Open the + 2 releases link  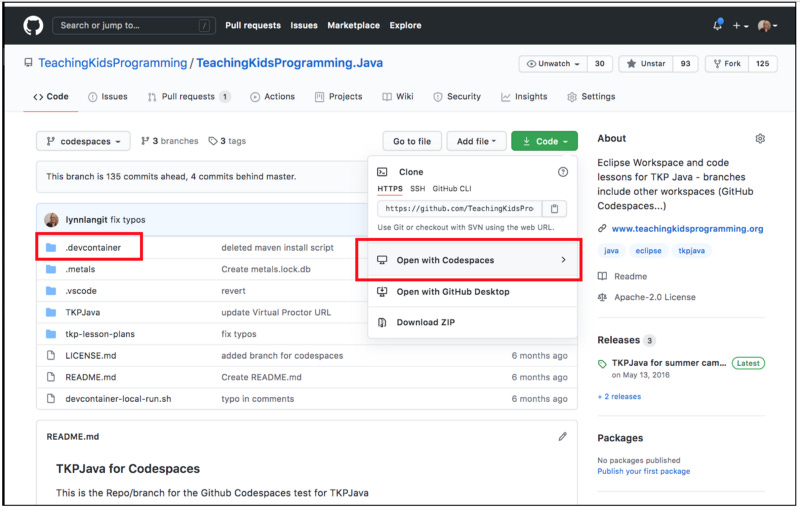[619, 397]
